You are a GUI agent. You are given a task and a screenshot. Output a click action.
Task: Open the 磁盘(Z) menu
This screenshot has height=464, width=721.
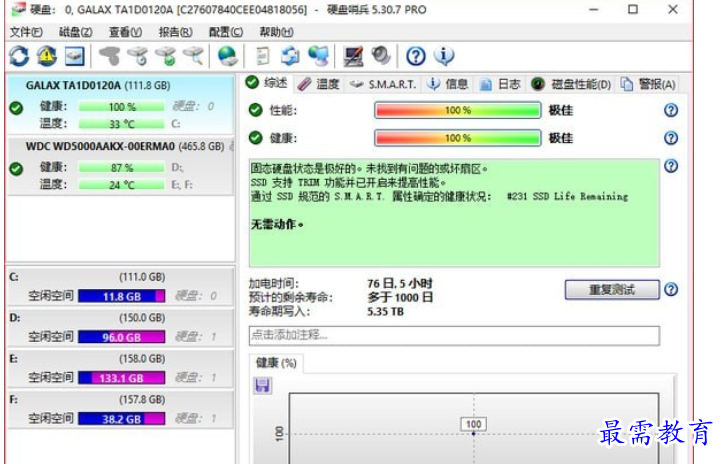(76, 32)
